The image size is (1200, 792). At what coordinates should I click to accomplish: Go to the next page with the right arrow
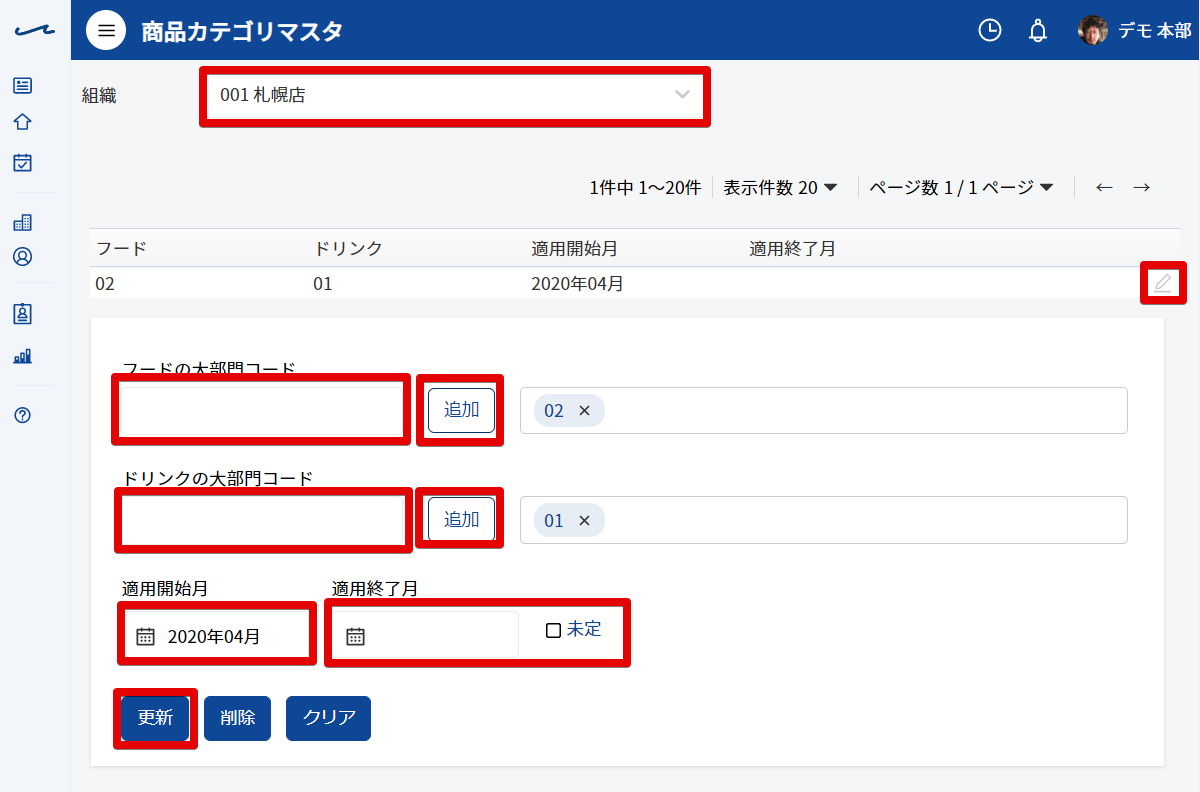pyautogui.click(x=1141, y=187)
